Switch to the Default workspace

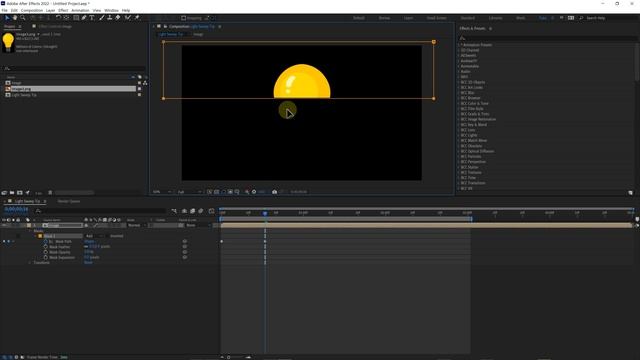click(359, 18)
